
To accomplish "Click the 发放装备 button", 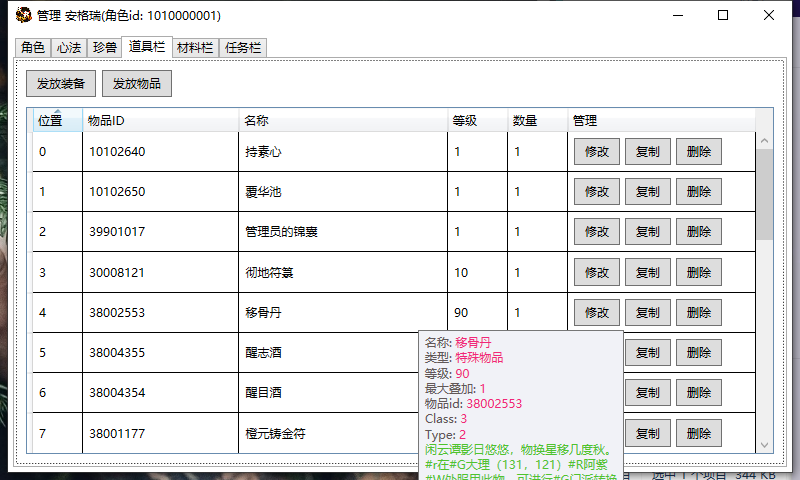I will (x=61, y=84).
